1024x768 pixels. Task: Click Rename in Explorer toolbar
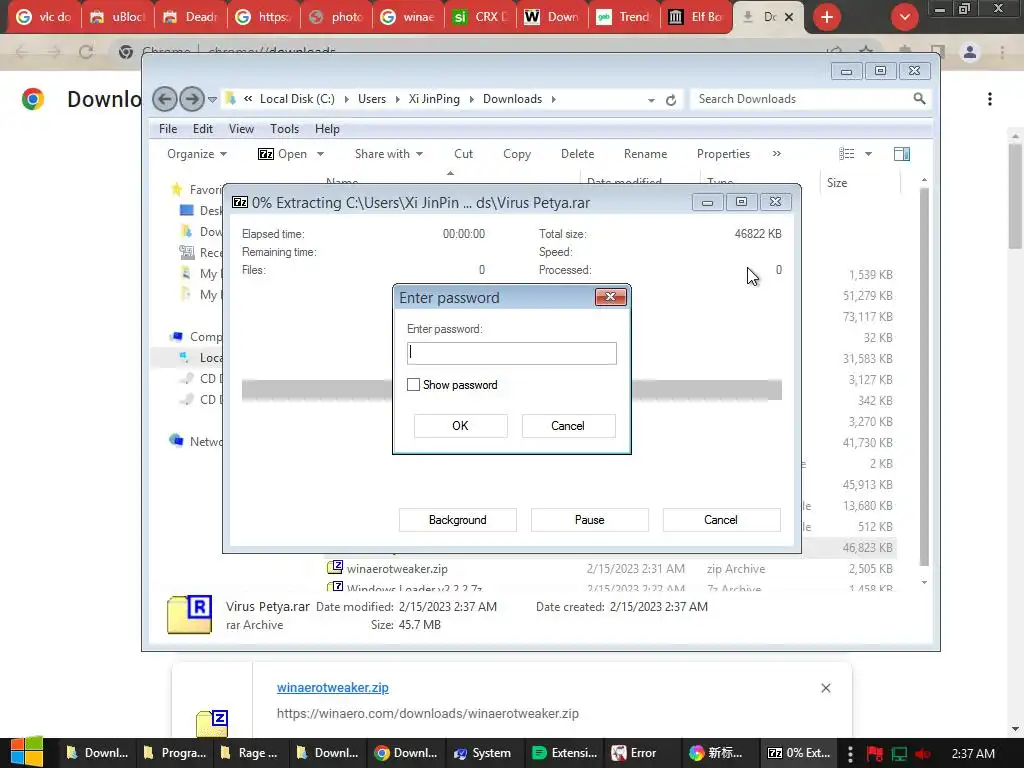click(x=645, y=154)
